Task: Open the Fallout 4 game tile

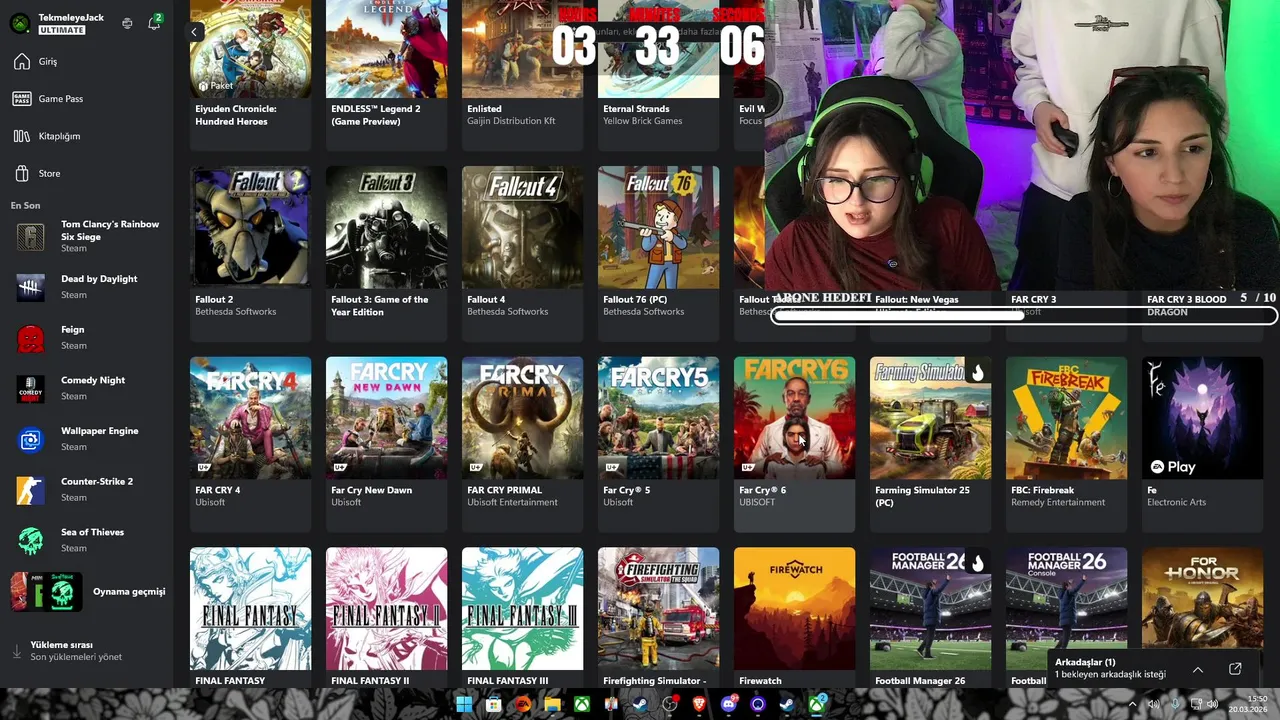Action: click(x=522, y=254)
